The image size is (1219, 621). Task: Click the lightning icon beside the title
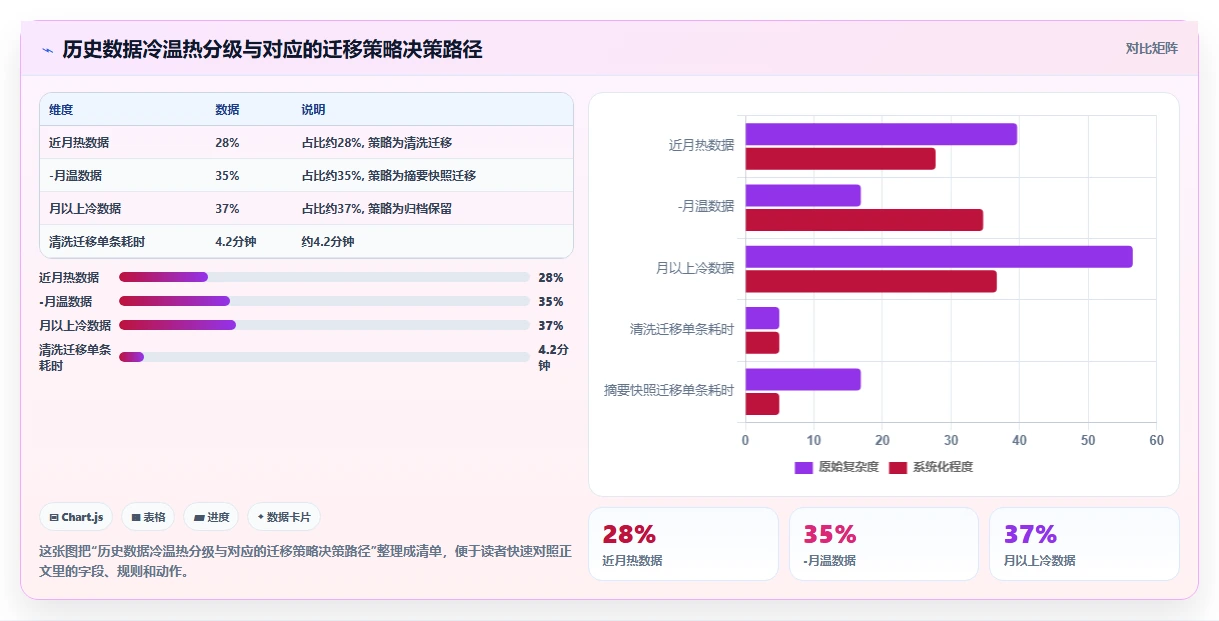47,50
